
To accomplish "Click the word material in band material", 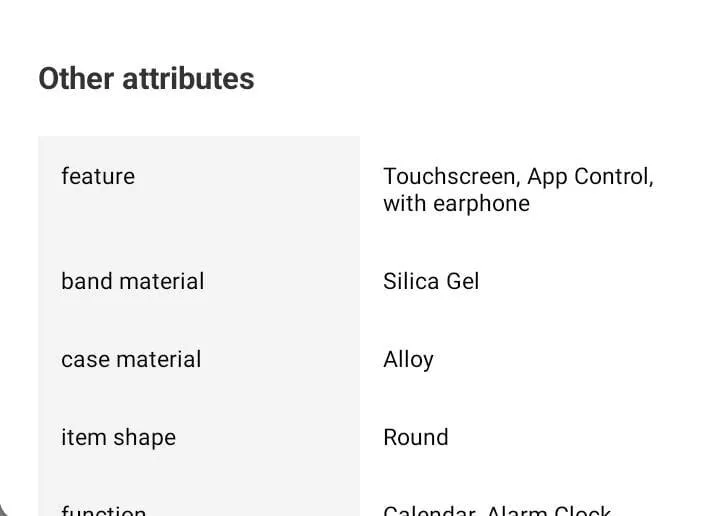I will [x=162, y=281].
